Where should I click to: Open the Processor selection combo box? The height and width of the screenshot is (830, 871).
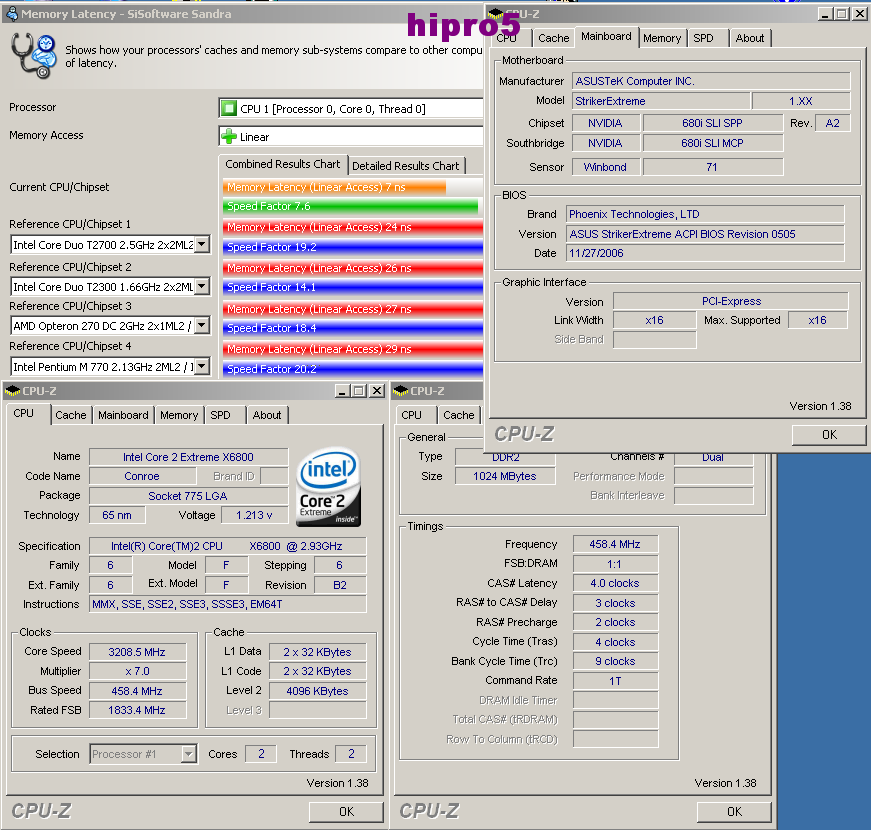coord(351,108)
